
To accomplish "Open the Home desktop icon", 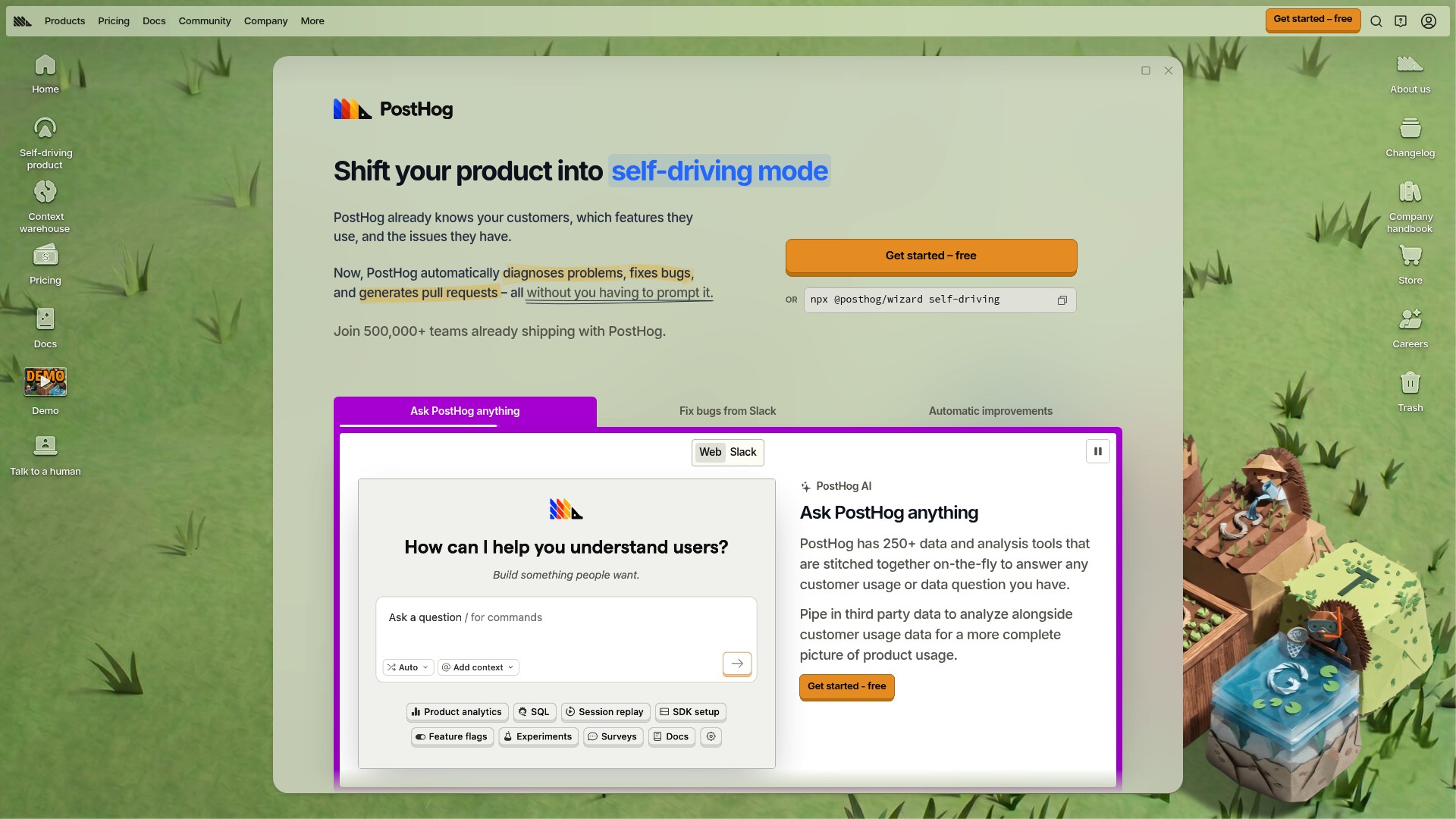I will 45,74.
